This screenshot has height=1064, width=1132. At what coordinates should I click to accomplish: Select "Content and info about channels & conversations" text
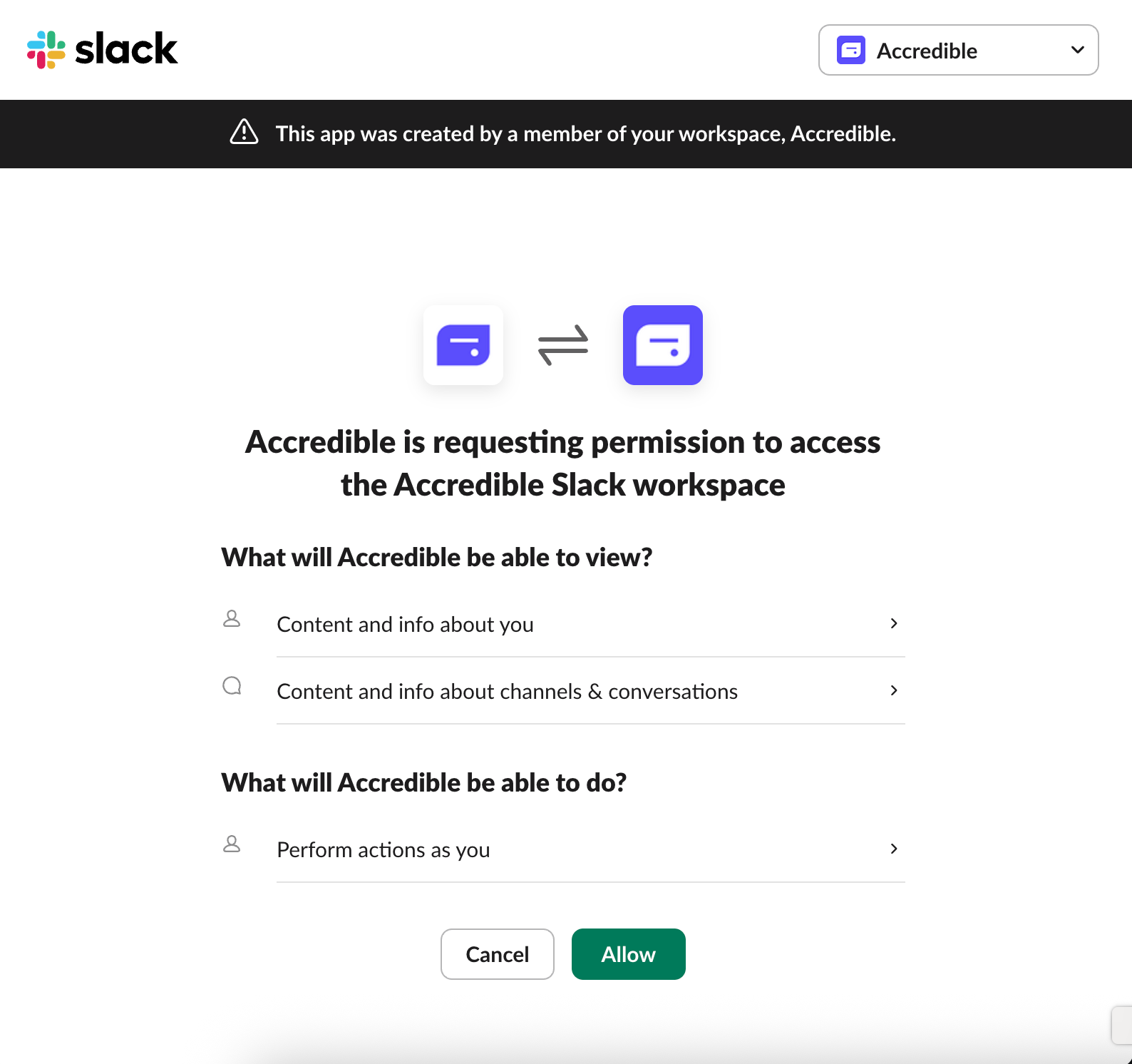(x=507, y=692)
